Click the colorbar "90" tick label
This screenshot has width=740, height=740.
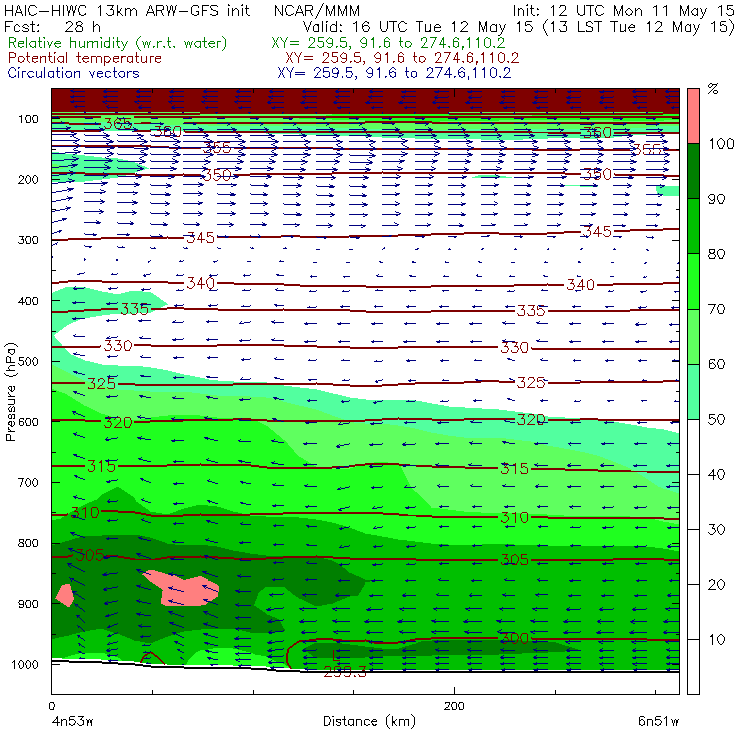click(x=716, y=199)
